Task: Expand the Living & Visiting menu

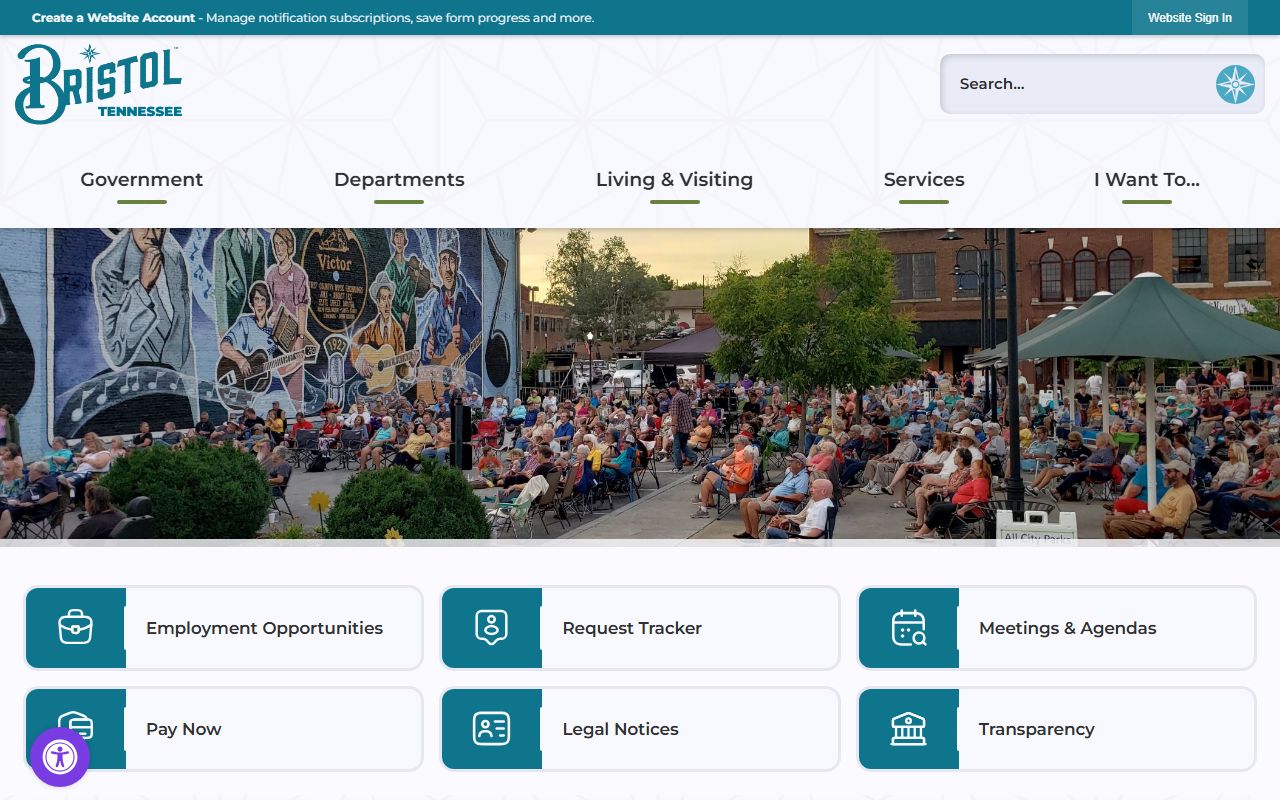Action: 674,180
